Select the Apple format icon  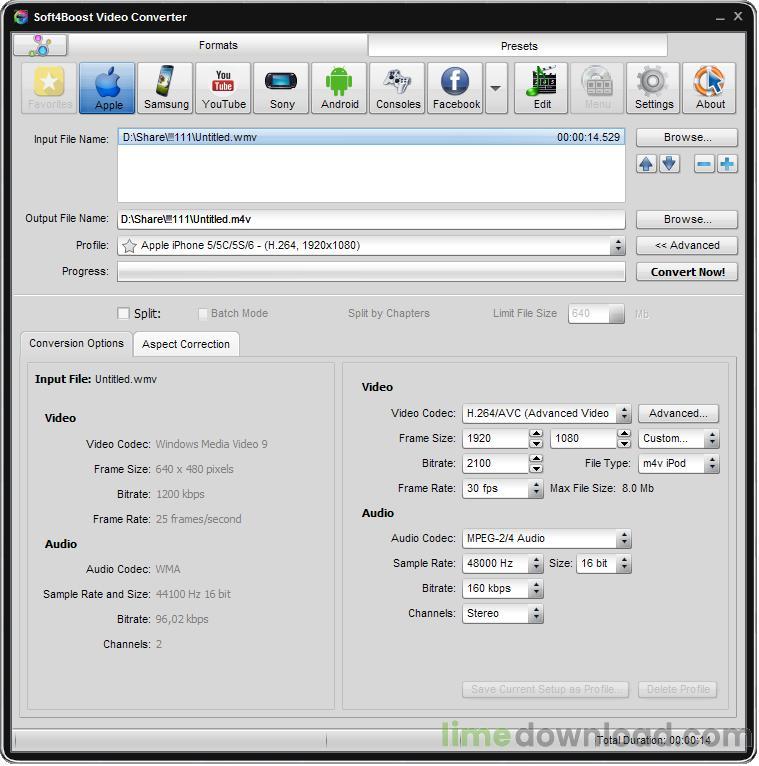point(108,88)
